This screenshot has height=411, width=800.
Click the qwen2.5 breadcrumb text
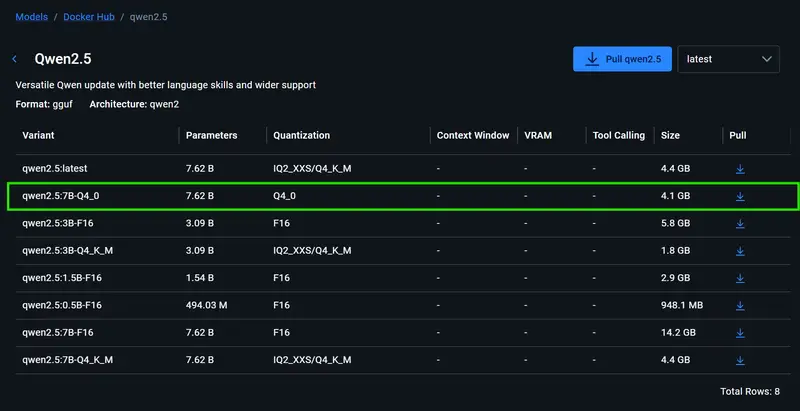148,17
